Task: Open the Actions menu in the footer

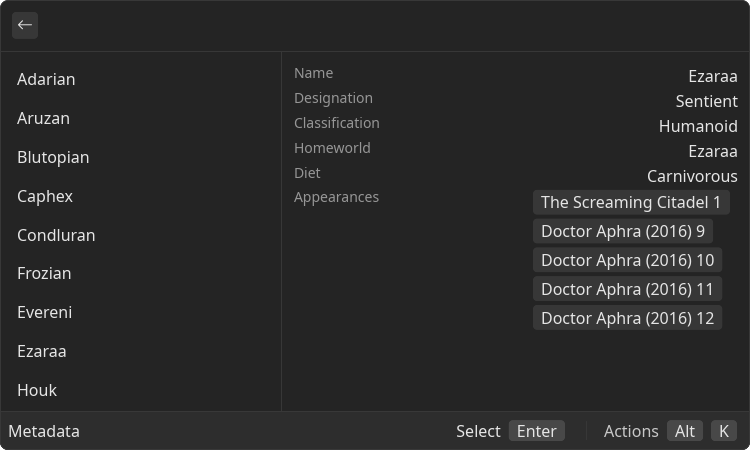Action: coord(631,431)
